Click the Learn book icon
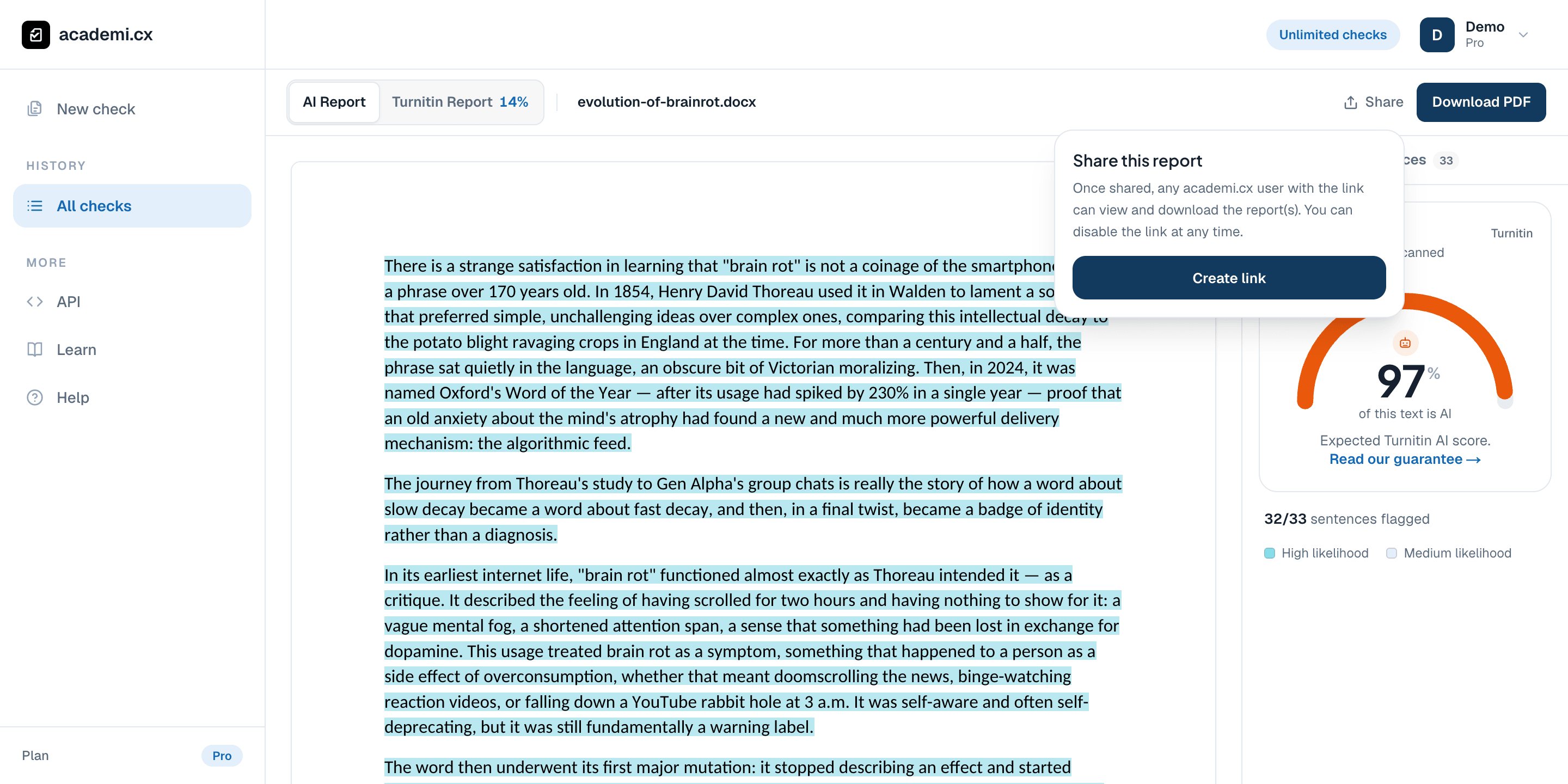1568x784 pixels. pos(35,350)
